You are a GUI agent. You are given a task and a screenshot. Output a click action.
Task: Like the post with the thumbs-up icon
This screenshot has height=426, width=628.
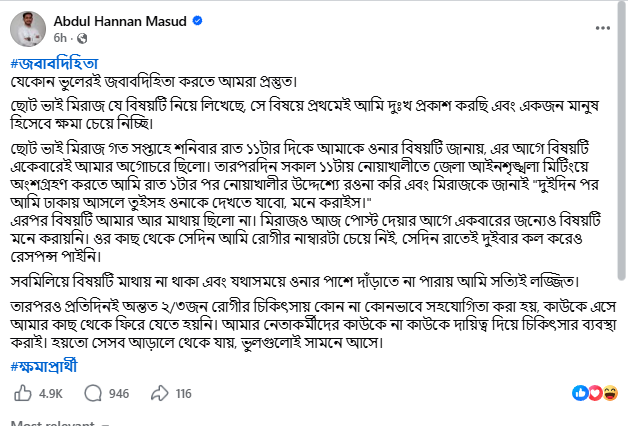(22, 394)
